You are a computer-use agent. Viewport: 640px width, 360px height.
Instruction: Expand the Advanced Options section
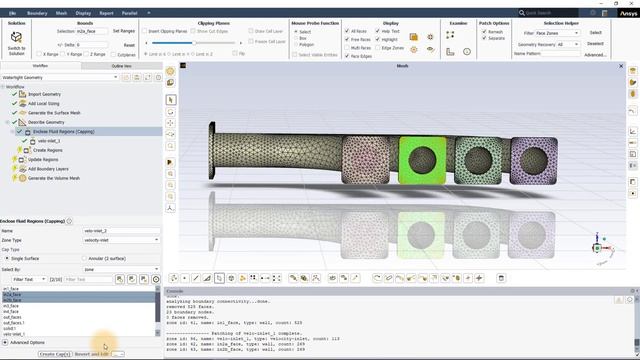tap(5, 342)
